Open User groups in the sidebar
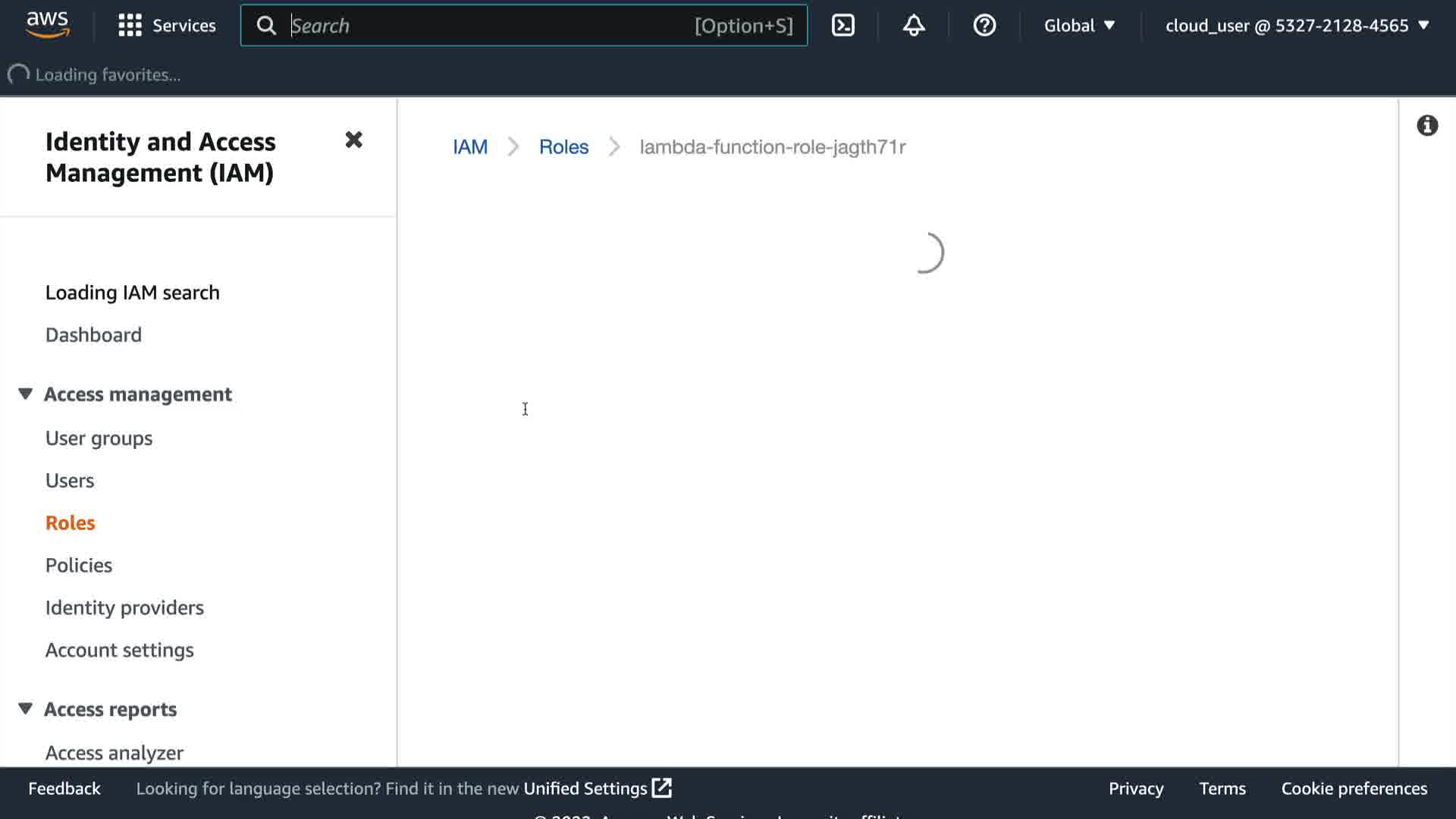This screenshot has width=1456, height=819. click(x=99, y=438)
